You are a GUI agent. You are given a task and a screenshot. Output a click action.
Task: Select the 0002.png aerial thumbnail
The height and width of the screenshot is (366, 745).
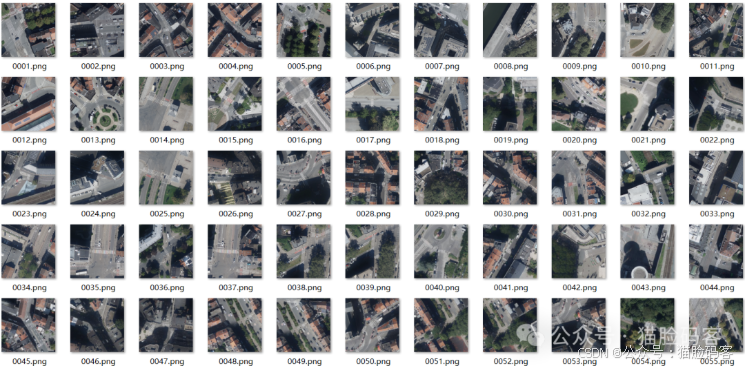97,30
